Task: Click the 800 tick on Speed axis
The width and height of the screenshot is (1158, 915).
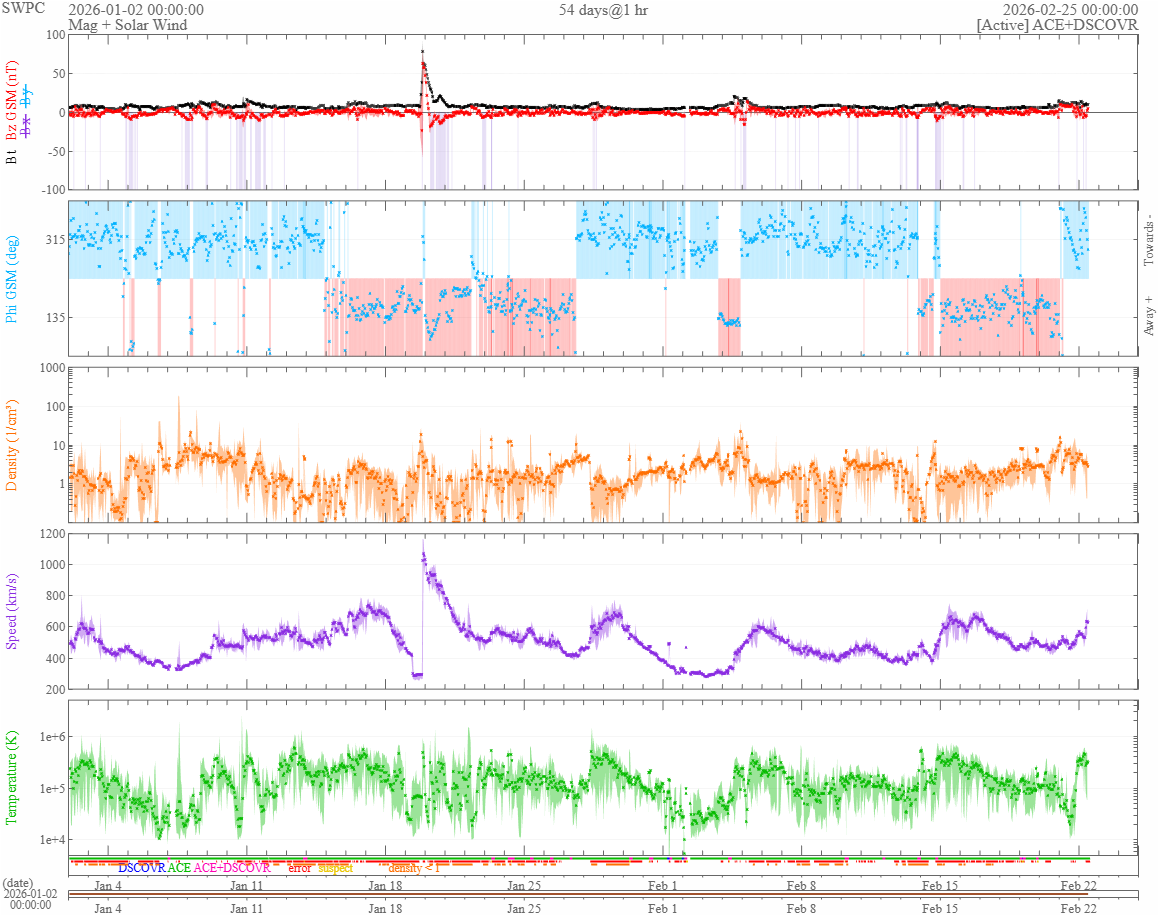Action: 55,595
